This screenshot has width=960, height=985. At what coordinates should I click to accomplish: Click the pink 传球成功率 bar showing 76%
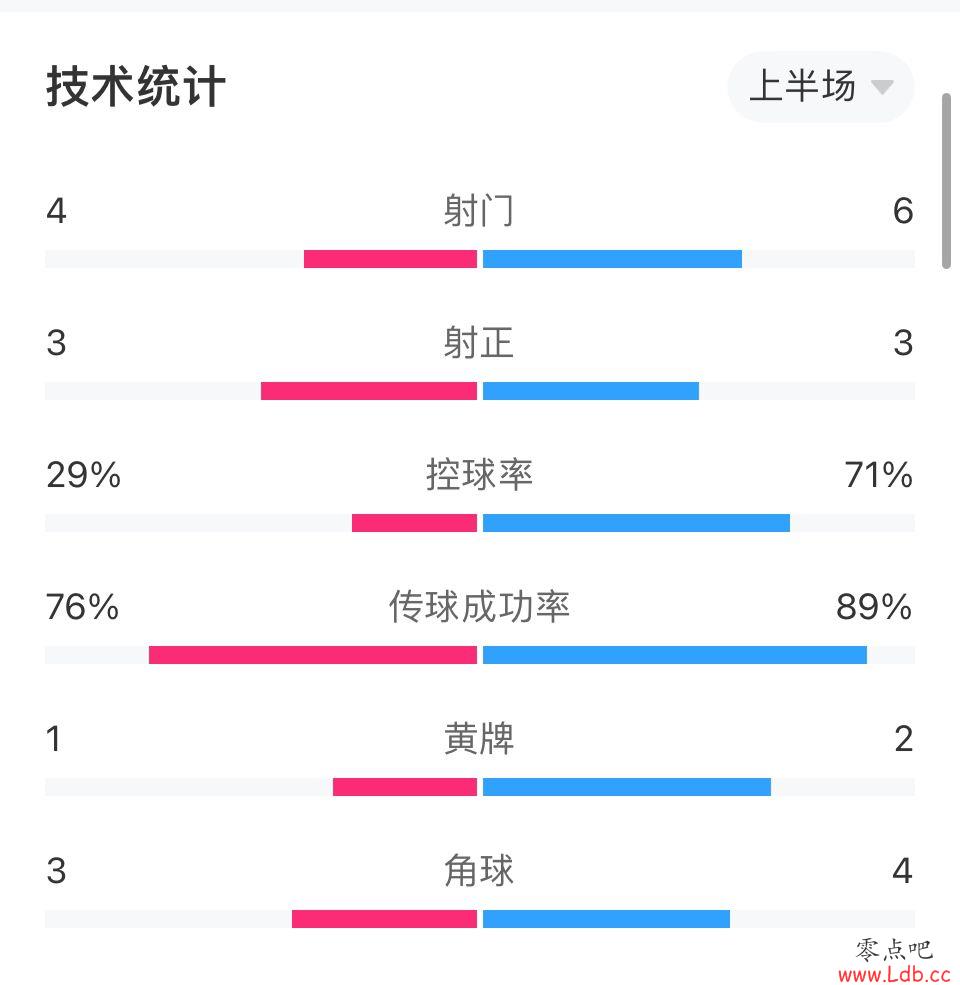pos(313,655)
